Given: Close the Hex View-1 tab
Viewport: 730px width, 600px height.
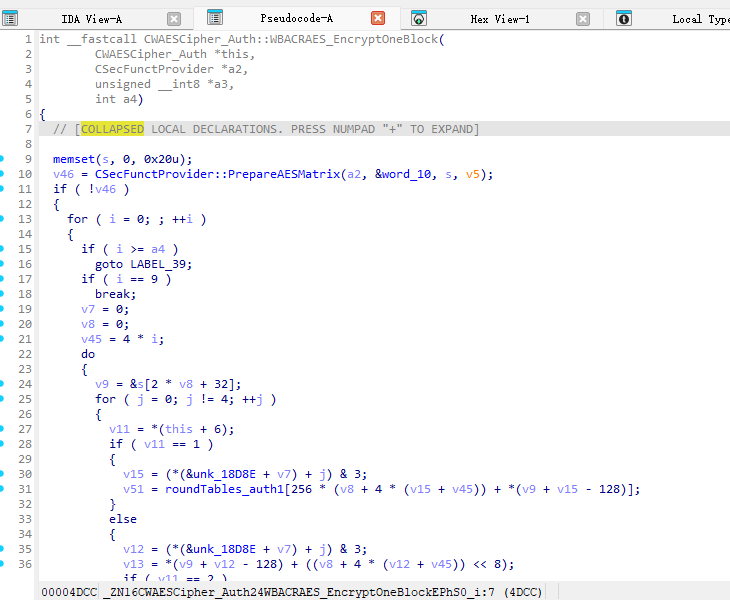Looking at the screenshot, I should point(583,19).
